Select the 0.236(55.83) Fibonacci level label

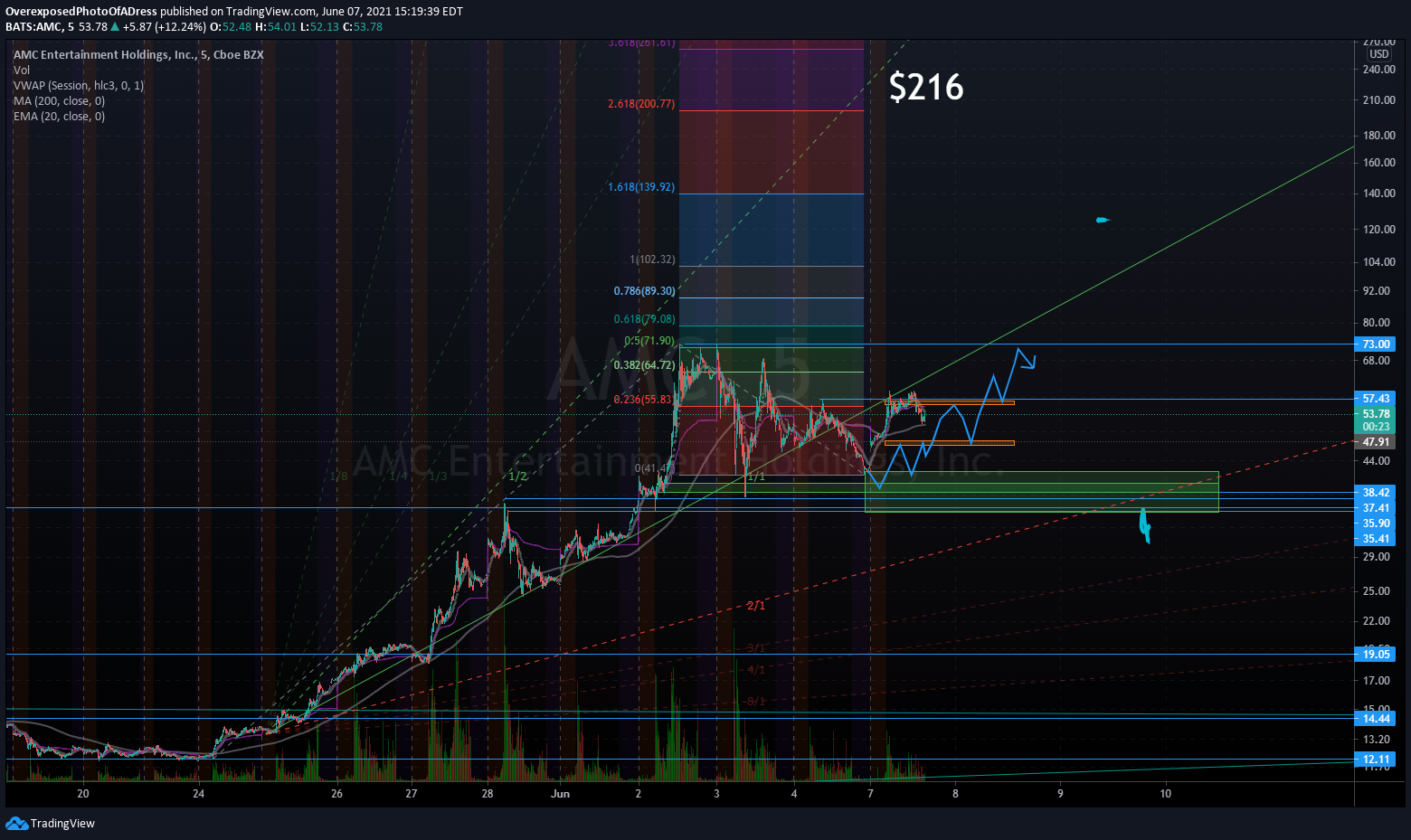[644, 400]
